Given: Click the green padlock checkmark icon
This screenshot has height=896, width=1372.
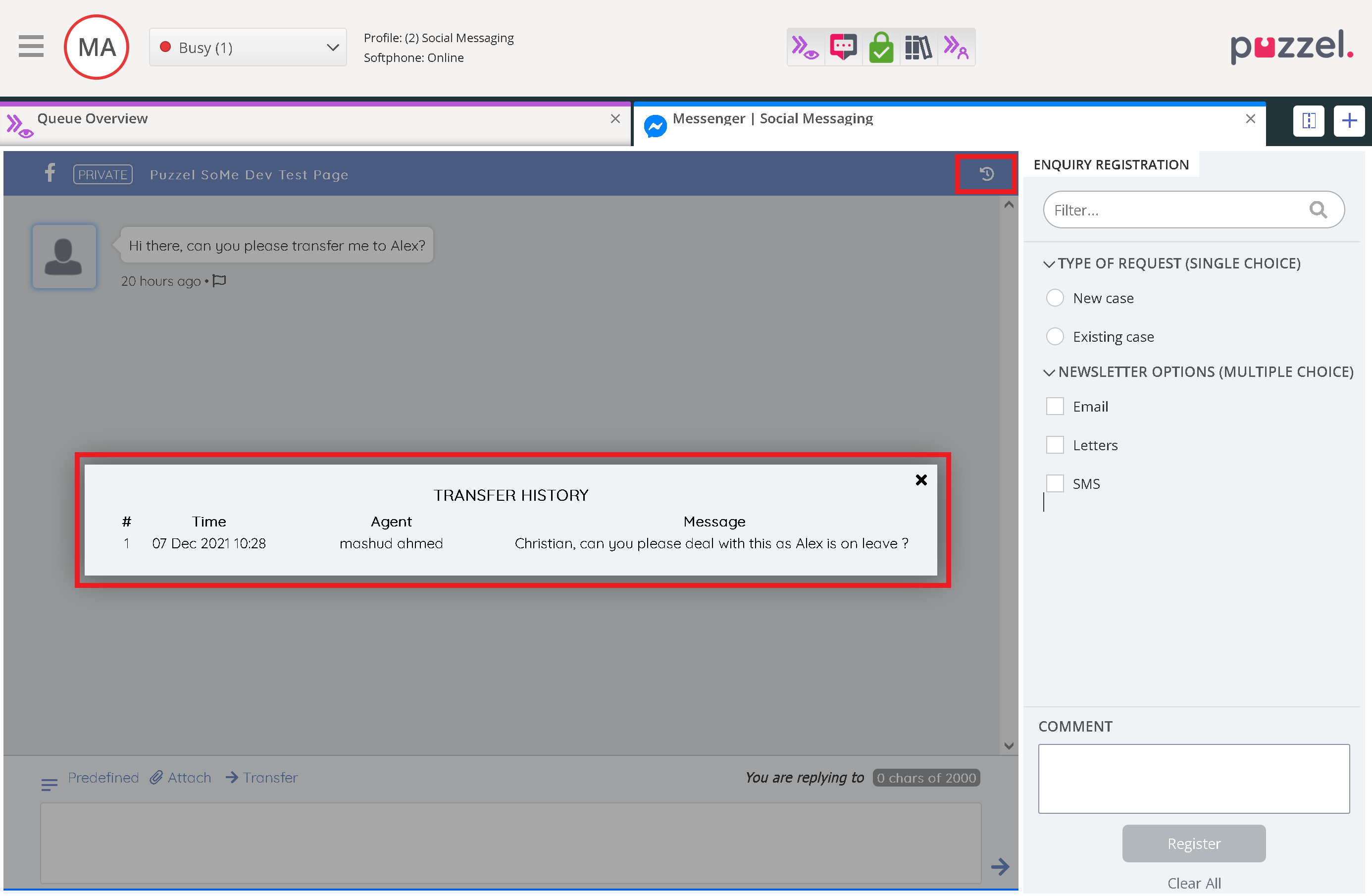Looking at the screenshot, I should click(881, 47).
